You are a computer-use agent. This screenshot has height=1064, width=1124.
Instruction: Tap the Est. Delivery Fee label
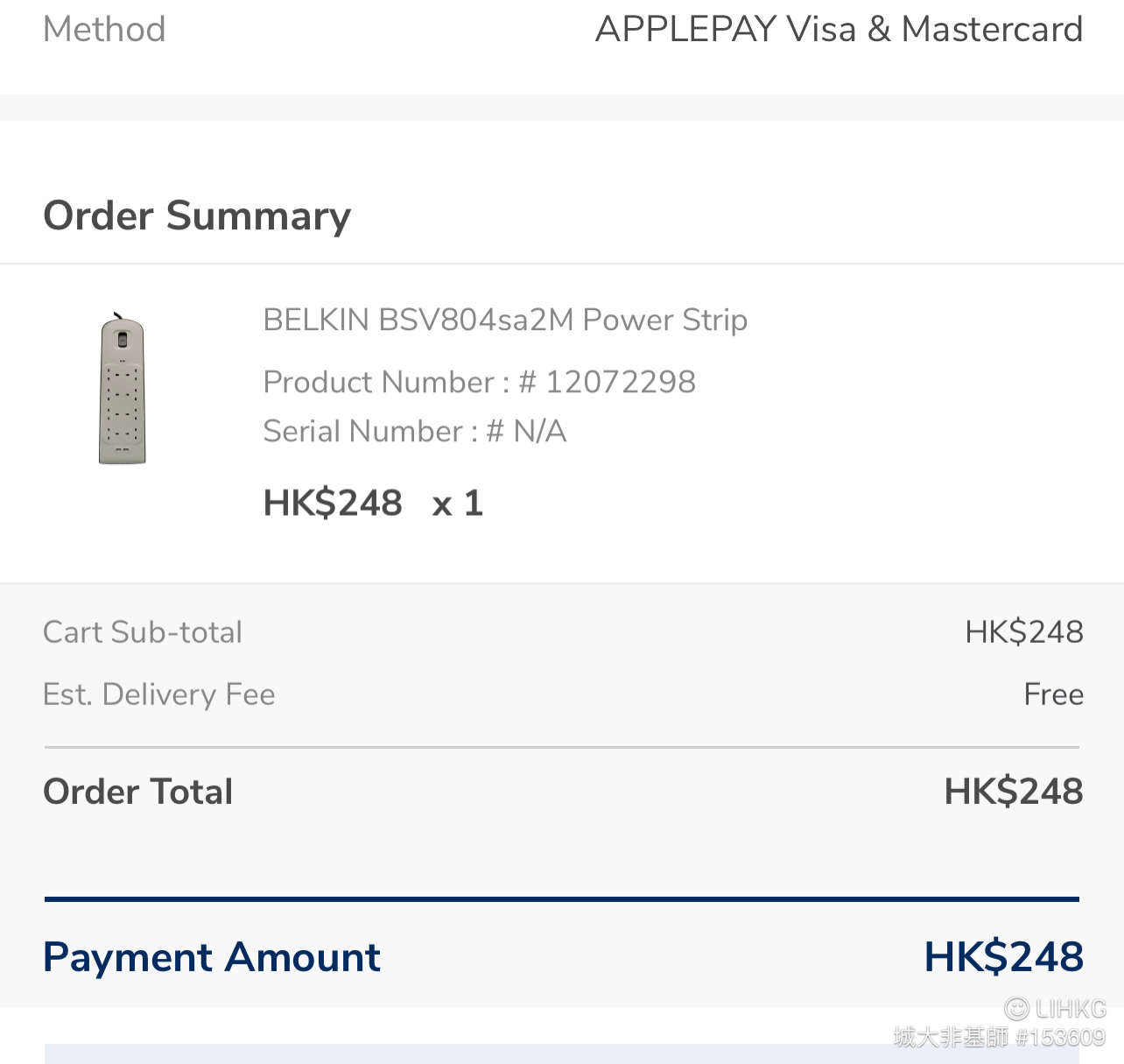tap(159, 694)
